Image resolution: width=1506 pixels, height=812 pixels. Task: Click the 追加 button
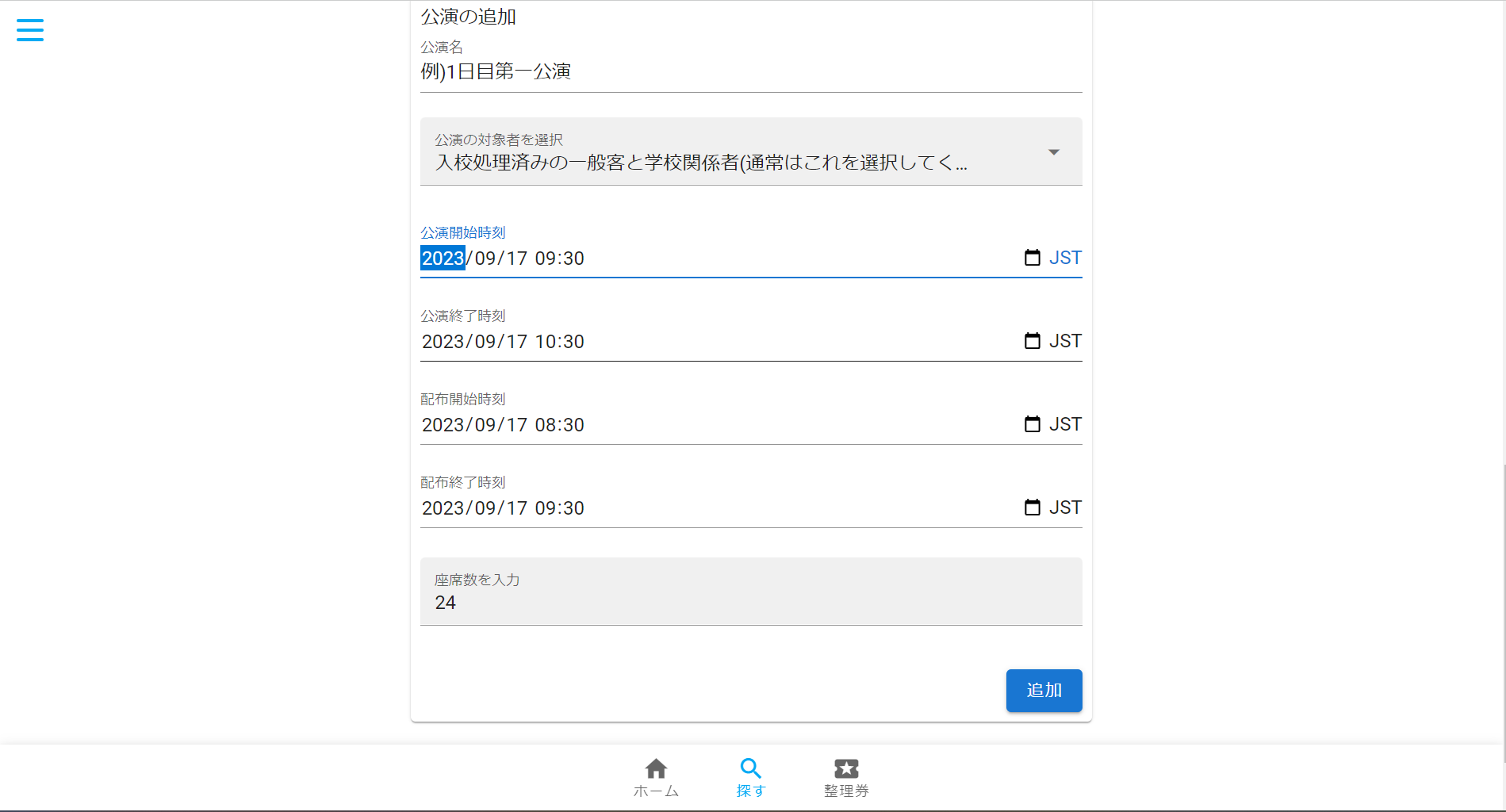1044,691
